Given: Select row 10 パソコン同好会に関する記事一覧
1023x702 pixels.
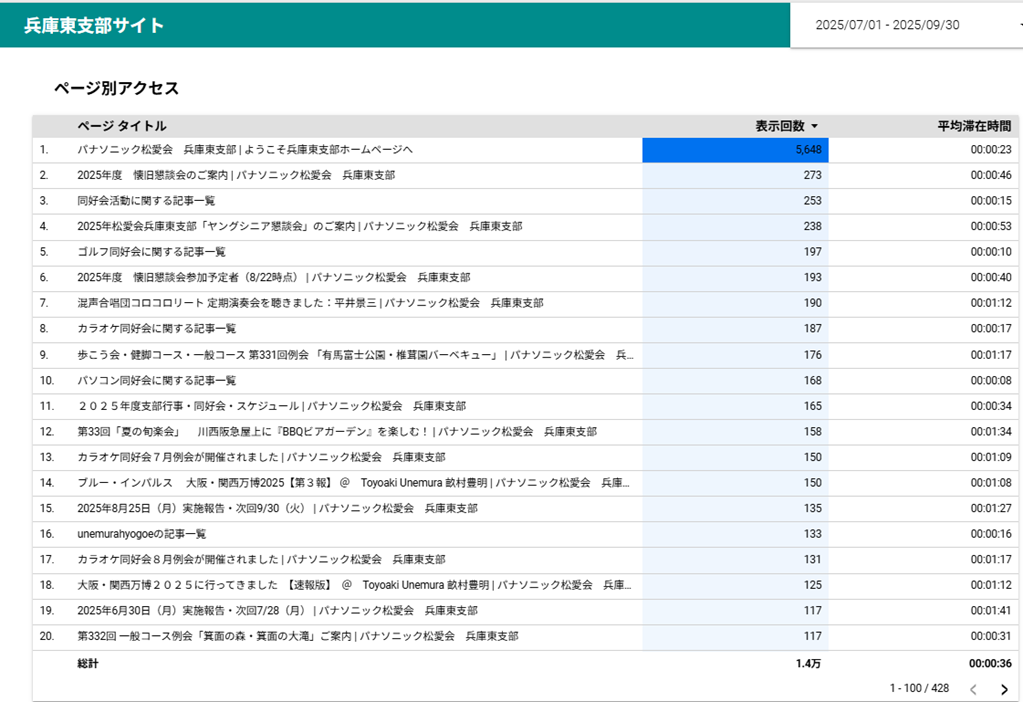Looking at the screenshot, I should 156,380.
